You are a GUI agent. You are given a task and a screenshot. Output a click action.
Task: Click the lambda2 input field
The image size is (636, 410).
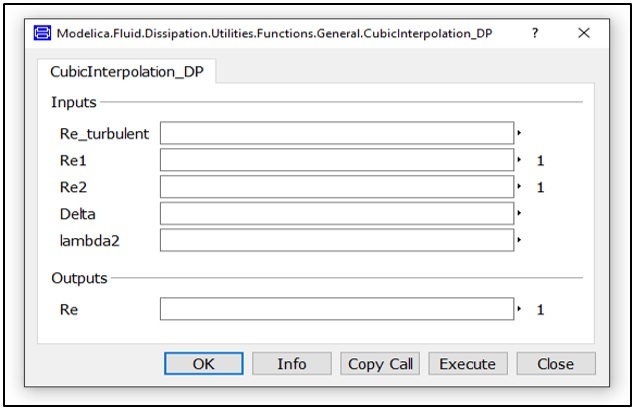coord(337,240)
